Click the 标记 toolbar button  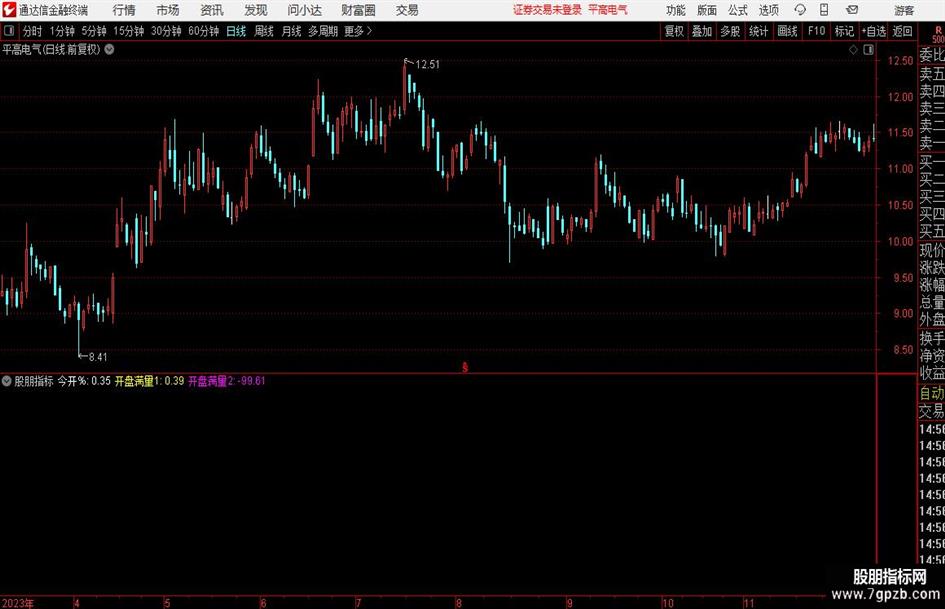(844, 31)
